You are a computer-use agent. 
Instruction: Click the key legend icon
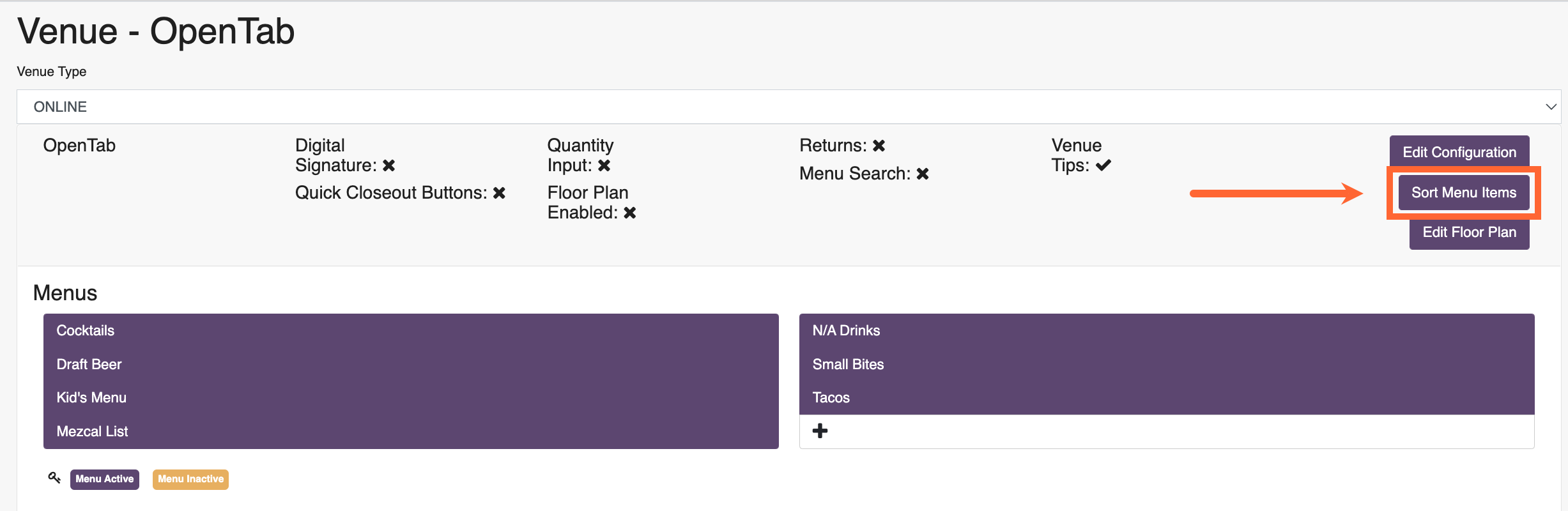click(x=54, y=478)
